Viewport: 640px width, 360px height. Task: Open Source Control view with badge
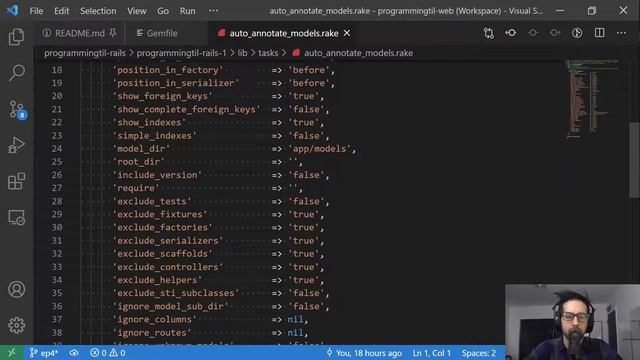(x=17, y=110)
